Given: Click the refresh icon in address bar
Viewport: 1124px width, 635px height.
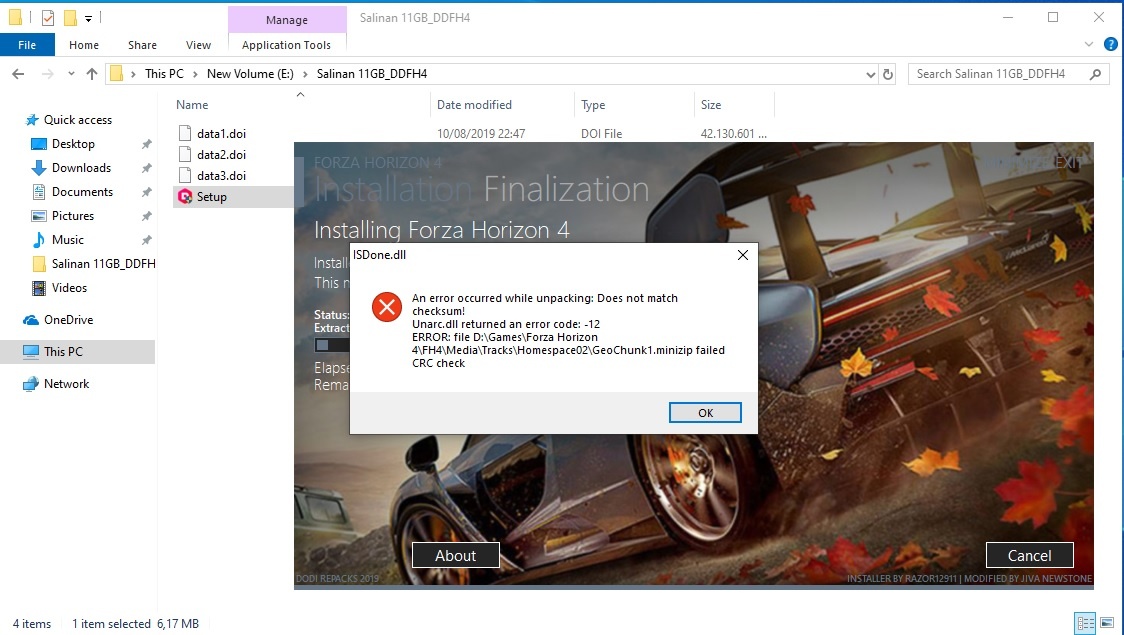Looking at the screenshot, I should tap(889, 73).
